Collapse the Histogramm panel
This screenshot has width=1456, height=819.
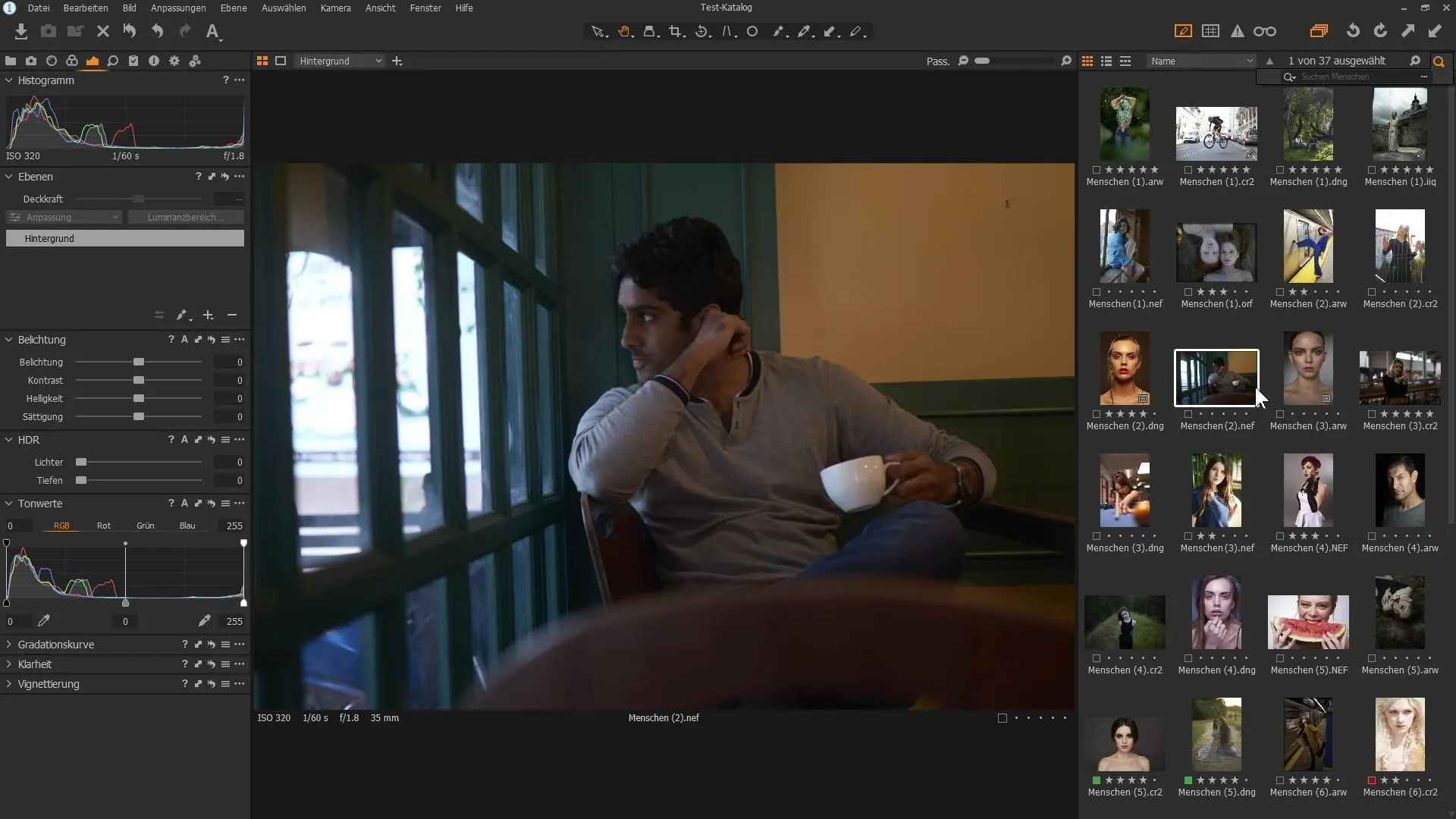point(9,80)
